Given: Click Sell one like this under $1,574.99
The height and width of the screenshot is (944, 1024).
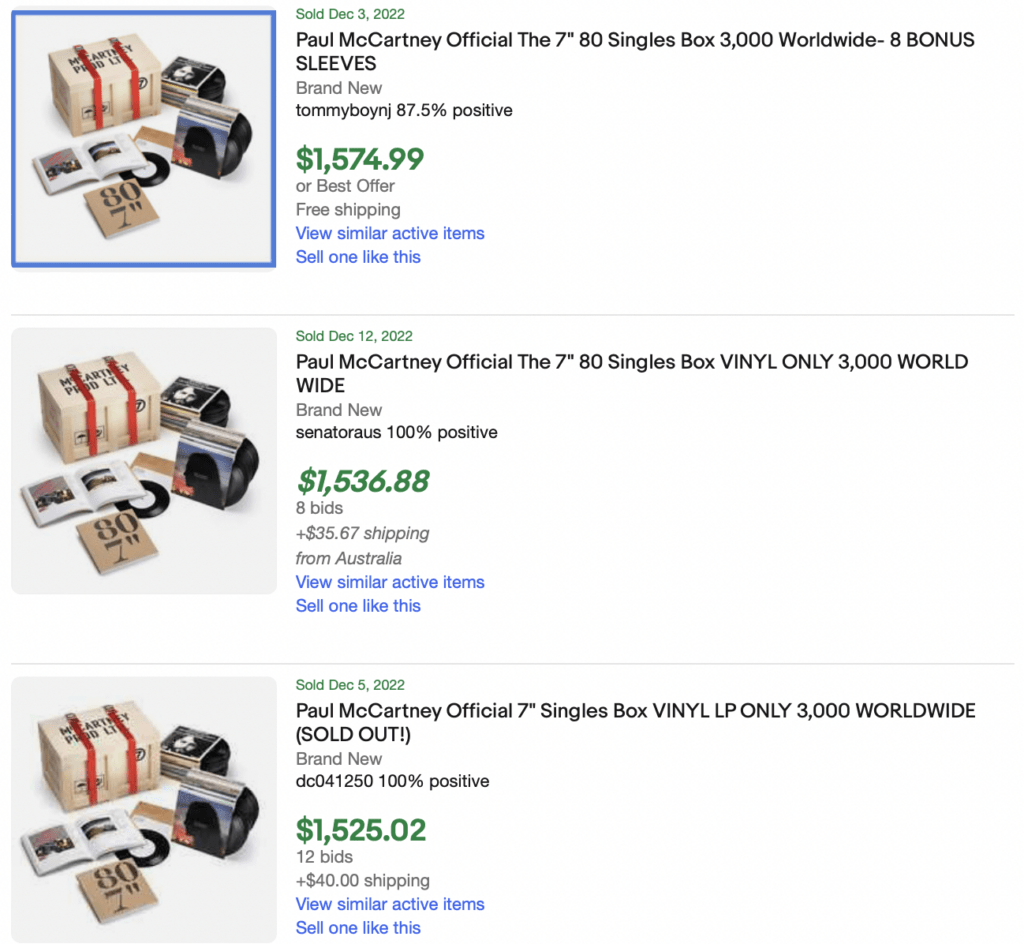Looking at the screenshot, I should [358, 257].
